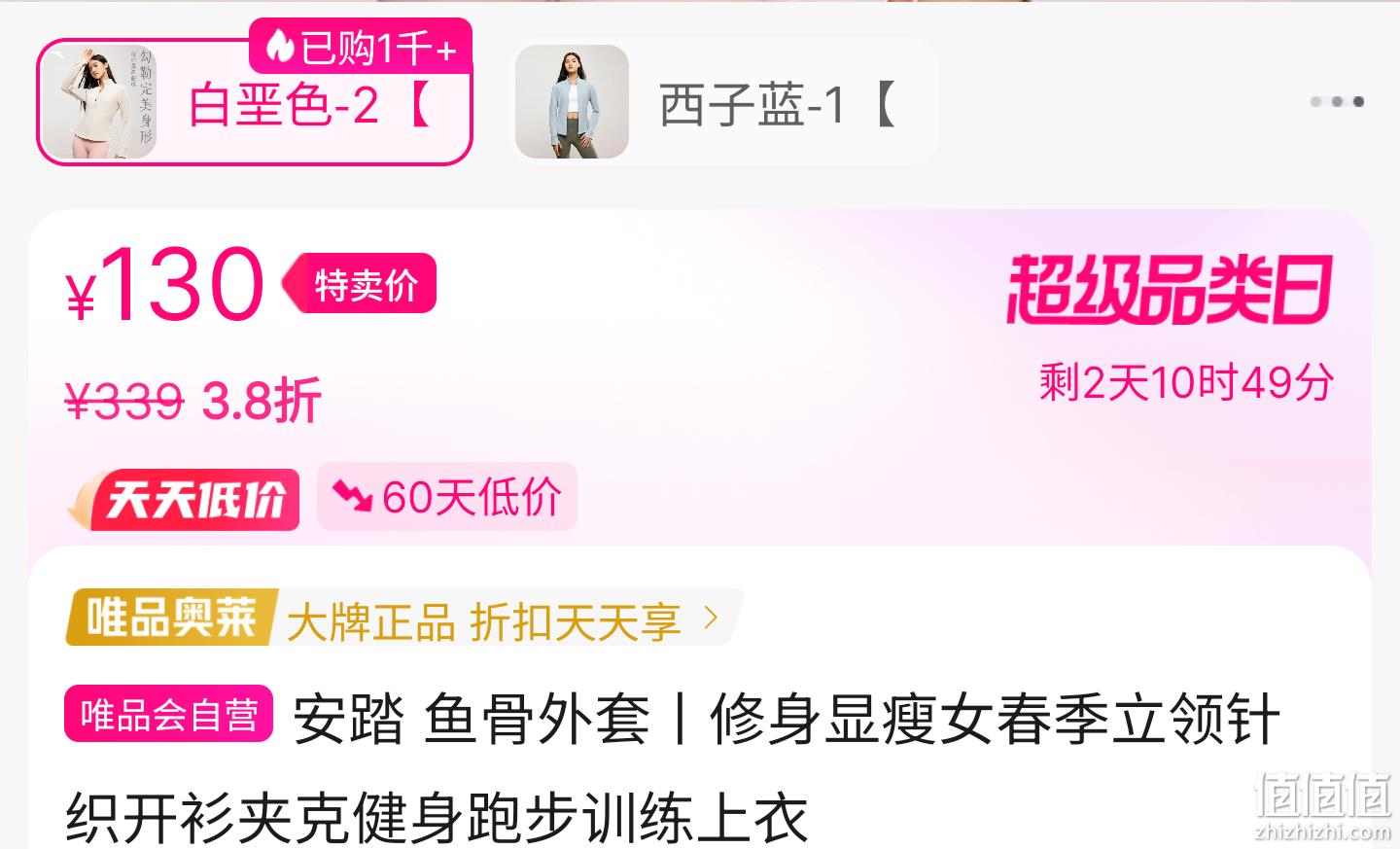This screenshot has width=1400, height=849.
Task: Open the 唯品奥莱 brand badge
Action: coord(172,618)
